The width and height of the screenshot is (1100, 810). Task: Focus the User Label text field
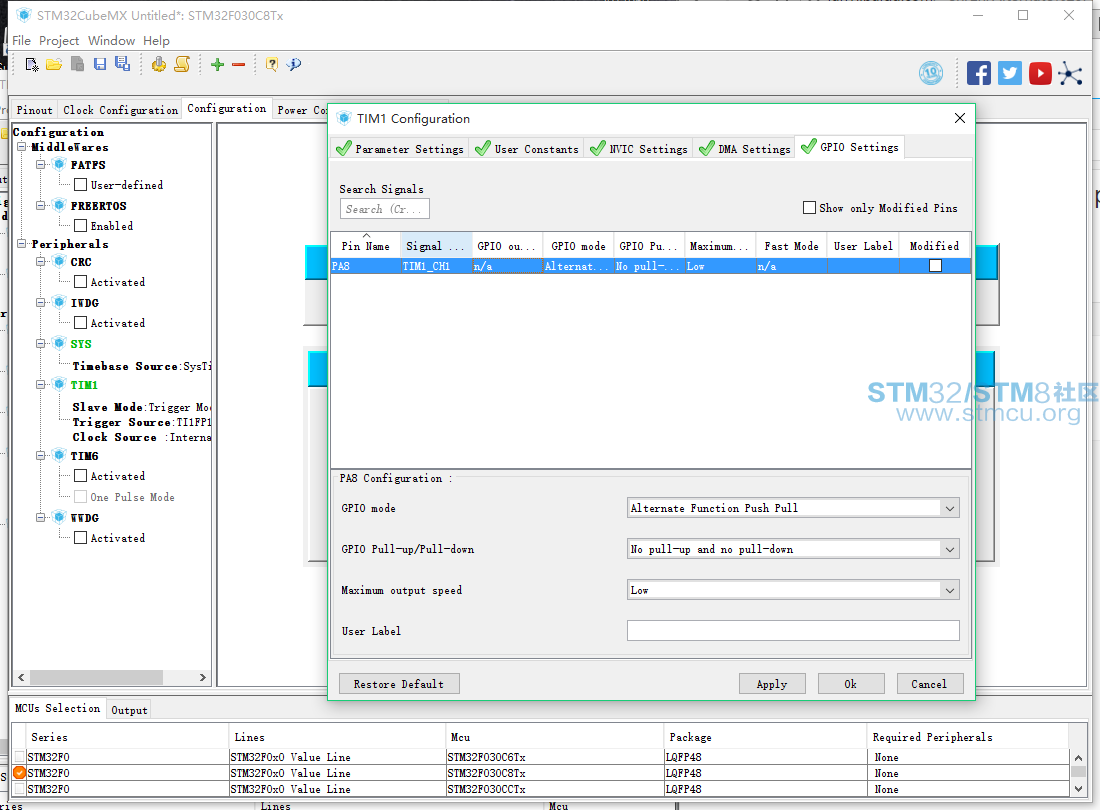coord(793,631)
